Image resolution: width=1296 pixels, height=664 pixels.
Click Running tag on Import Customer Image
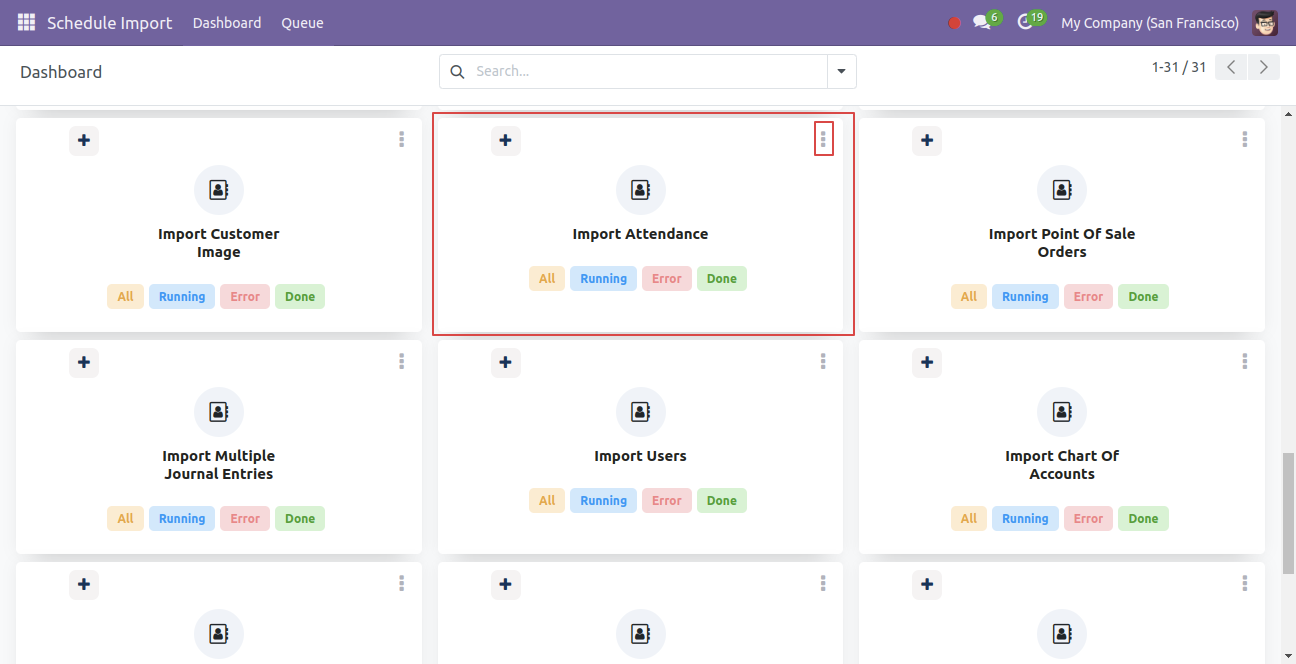182,297
